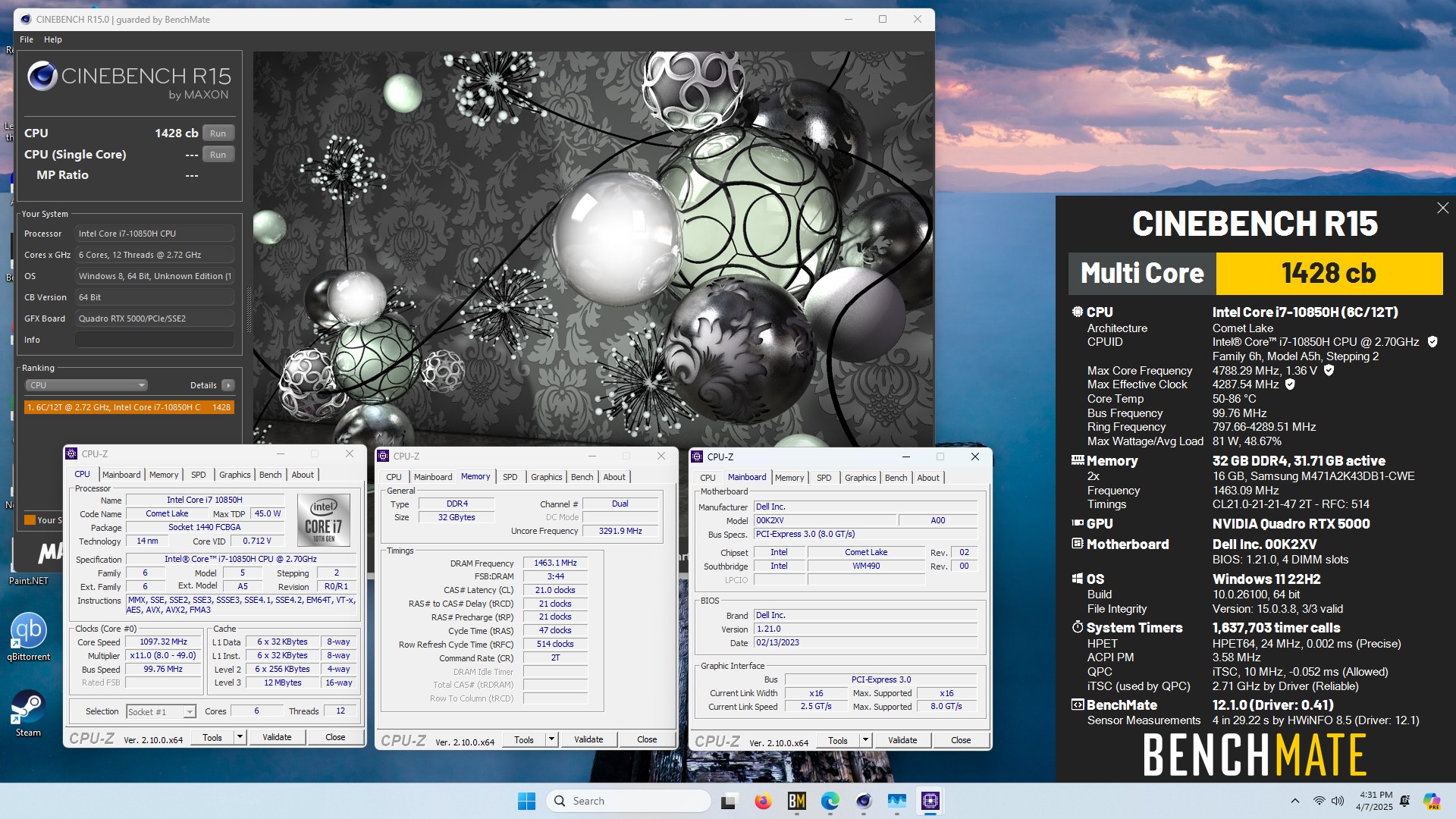Screen dimensions: 1456x819
Task: Click the CPU-Z icon in right window title bar
Action: point(698,457)
